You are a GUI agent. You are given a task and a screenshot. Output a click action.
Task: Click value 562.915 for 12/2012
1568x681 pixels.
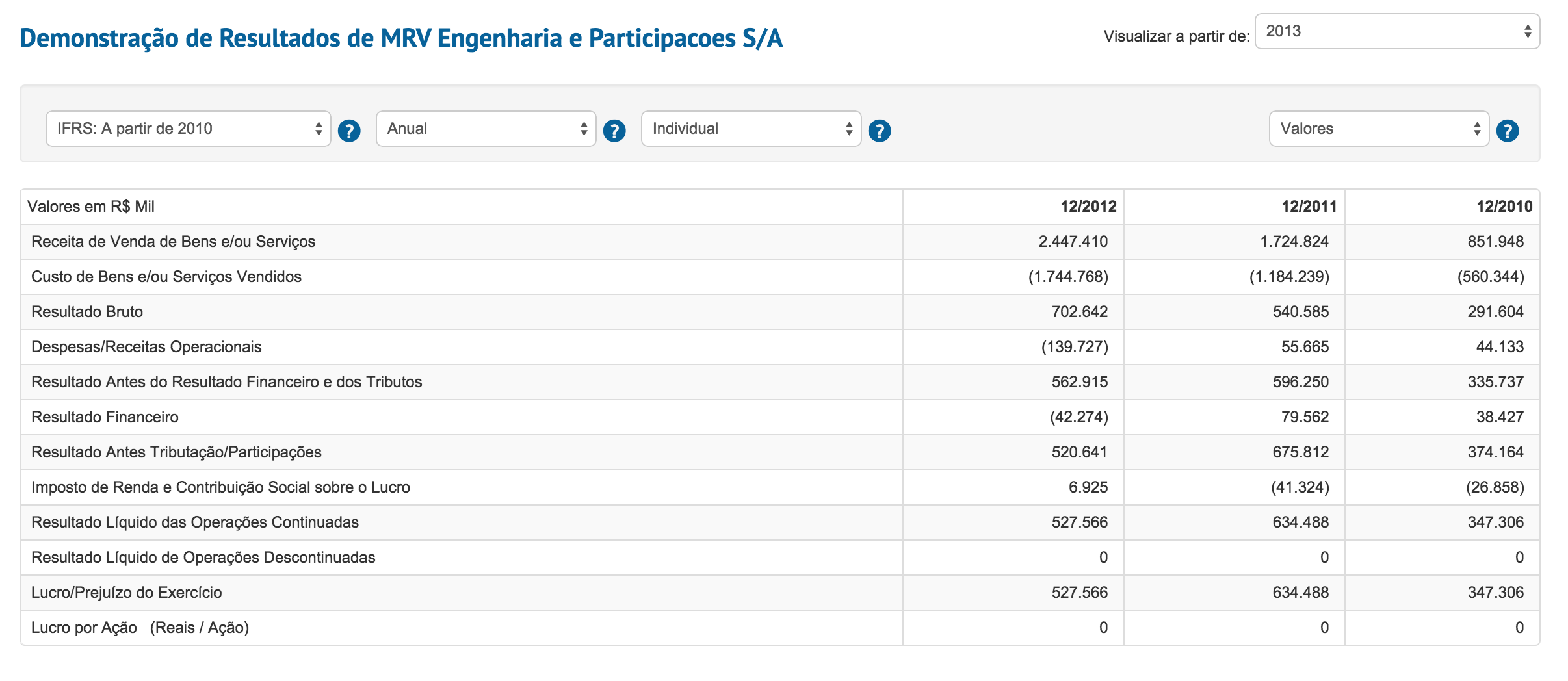(1080, 382)
